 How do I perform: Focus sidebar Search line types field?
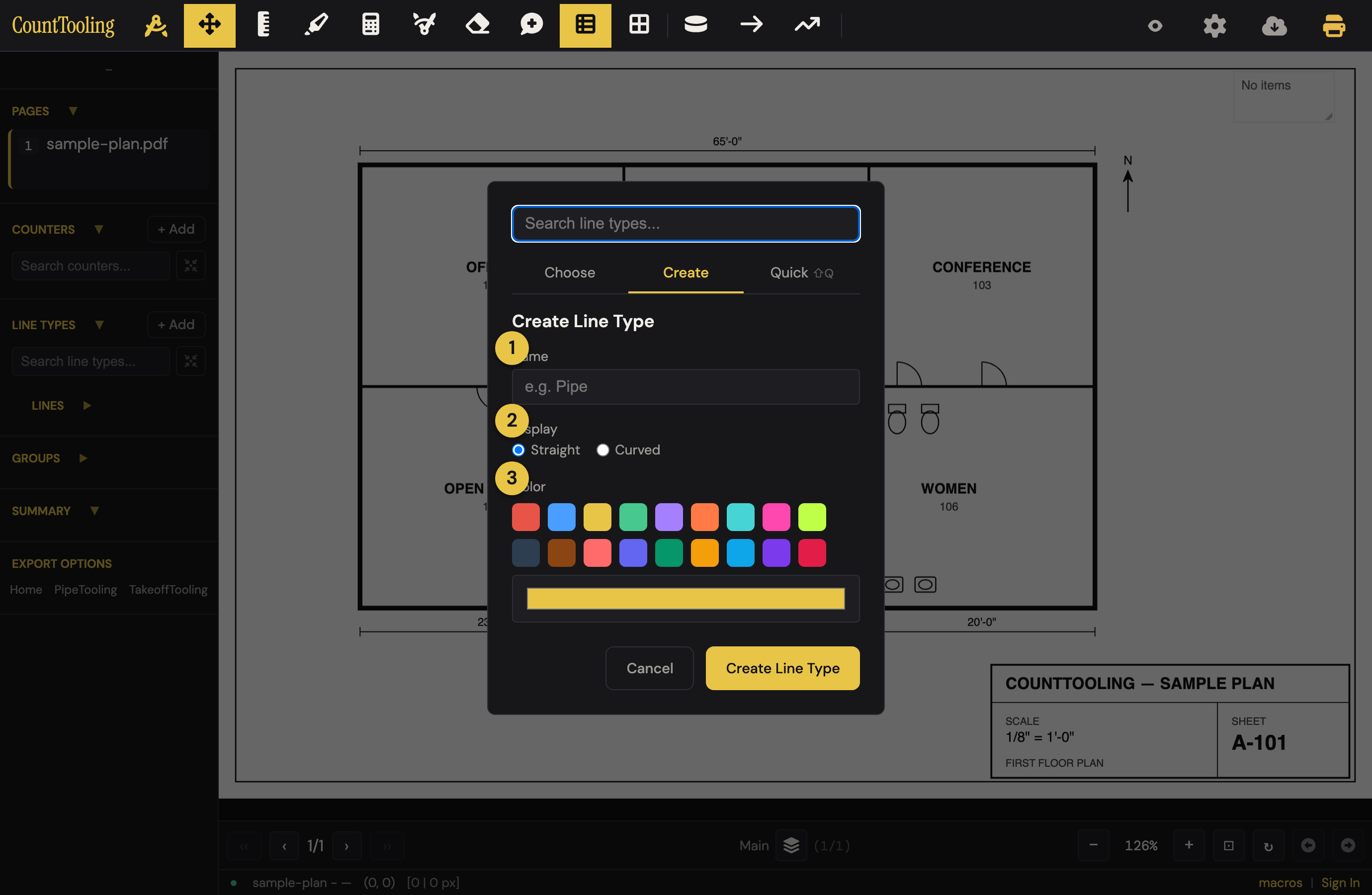[x=90, y=361]
